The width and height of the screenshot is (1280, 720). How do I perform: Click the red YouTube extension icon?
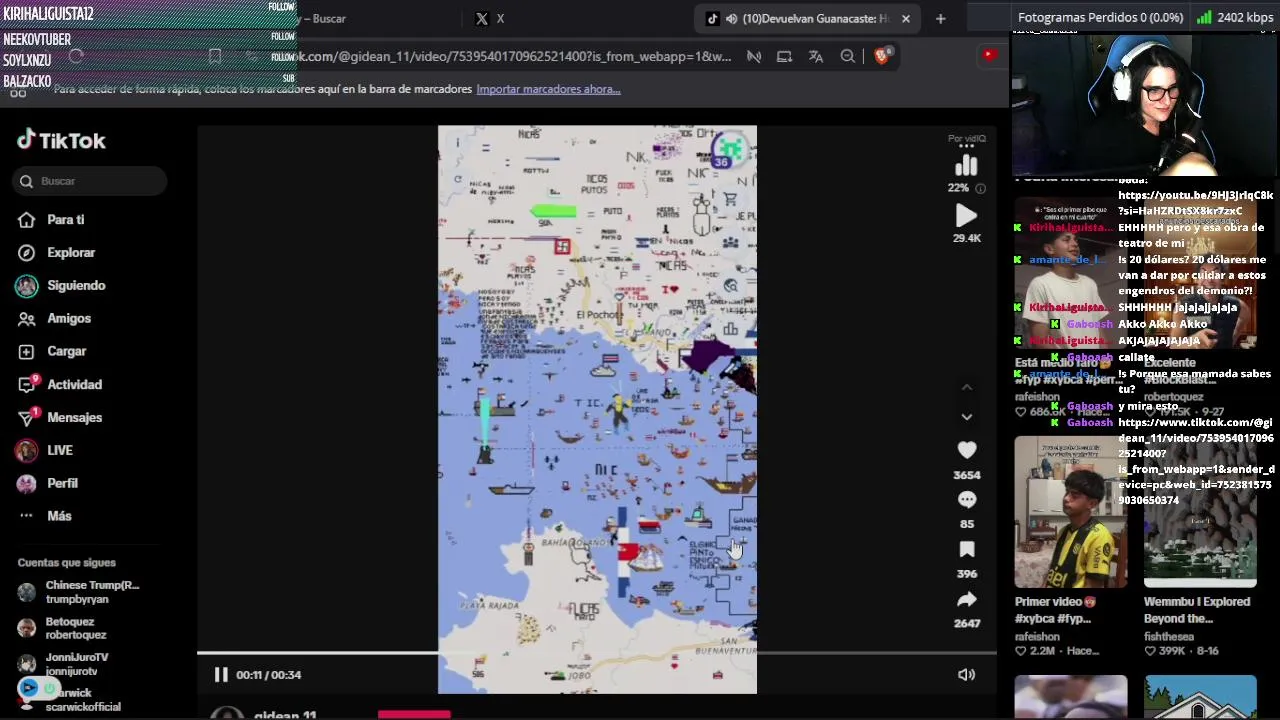pos(989,55)
